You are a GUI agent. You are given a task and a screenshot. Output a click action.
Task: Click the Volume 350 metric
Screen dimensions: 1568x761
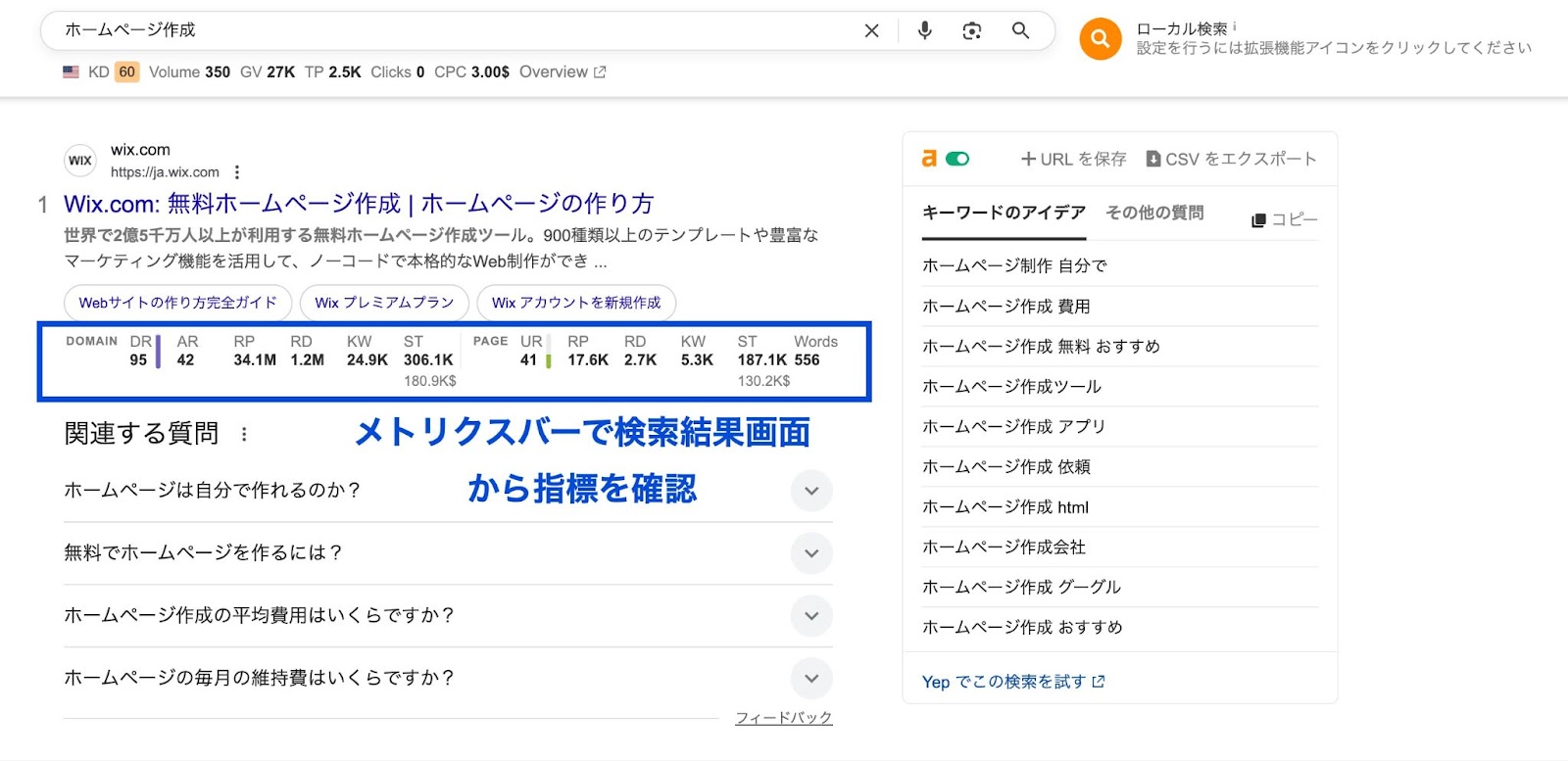coord(189,71)
